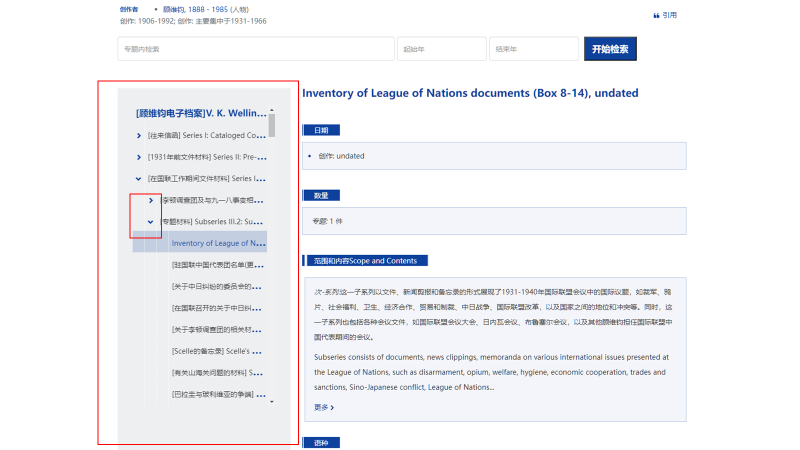800x450 pixels.
Task: Select the root node [顾维钧电子档案]V. K. Wellin...
Action: pos(201,113)
